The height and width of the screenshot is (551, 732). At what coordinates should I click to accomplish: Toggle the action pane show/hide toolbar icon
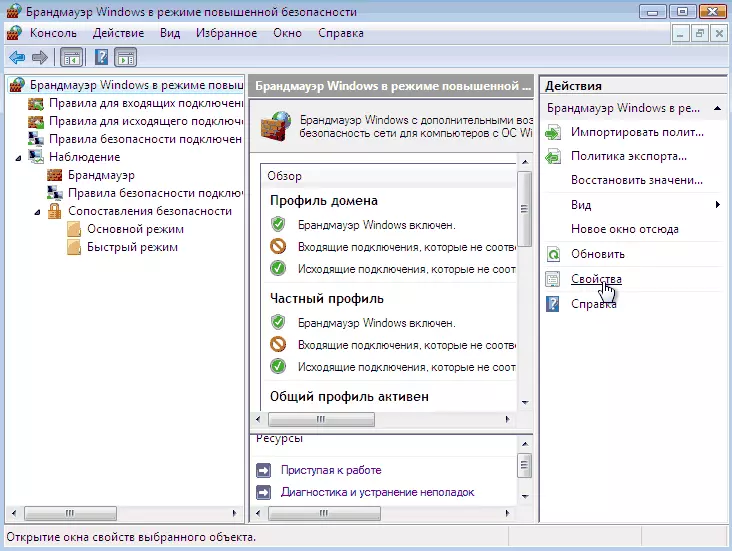(125, 57)
